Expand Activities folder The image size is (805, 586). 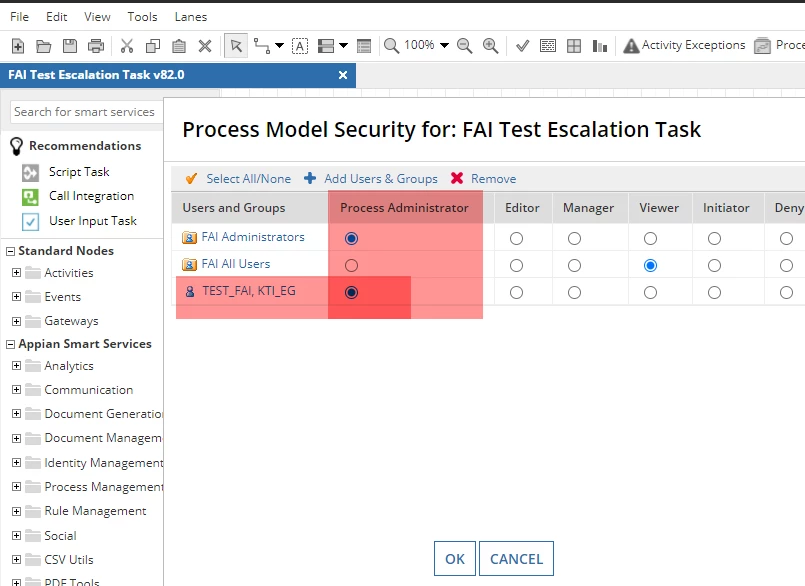click(16, 273)
